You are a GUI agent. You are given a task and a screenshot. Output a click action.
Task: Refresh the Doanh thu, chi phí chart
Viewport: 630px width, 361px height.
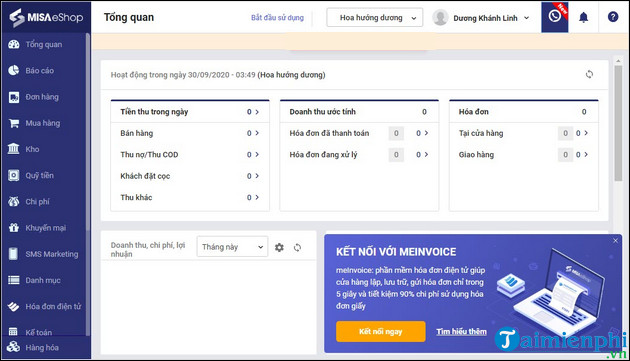297,248
